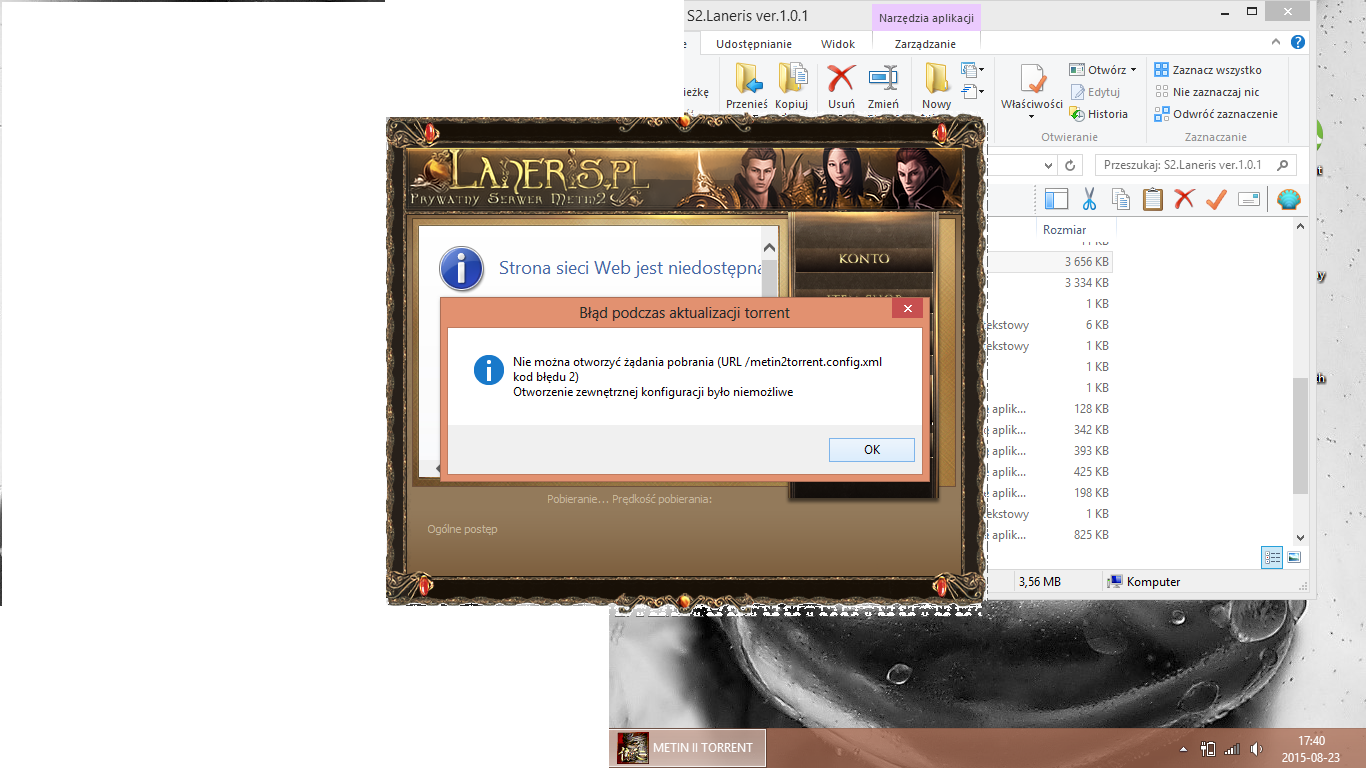The width and height of the screenshot is (1366, 768).
Task: Click the shell icon in the toolbar
Action: (1288, 199)
